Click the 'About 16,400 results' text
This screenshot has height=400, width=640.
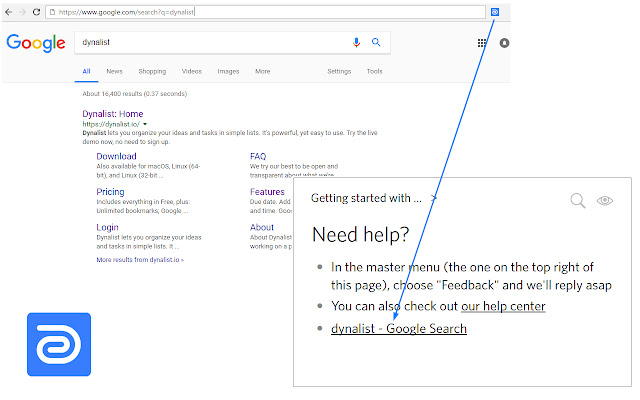pyautogui.click(x=135, y=94)
